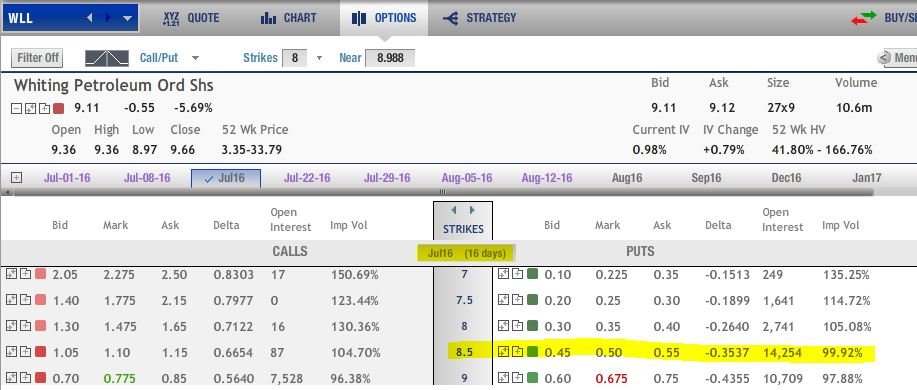Collapse the minus box under Whiting Petroleum
Screen dimensions: 917x390
click(16, 108)
